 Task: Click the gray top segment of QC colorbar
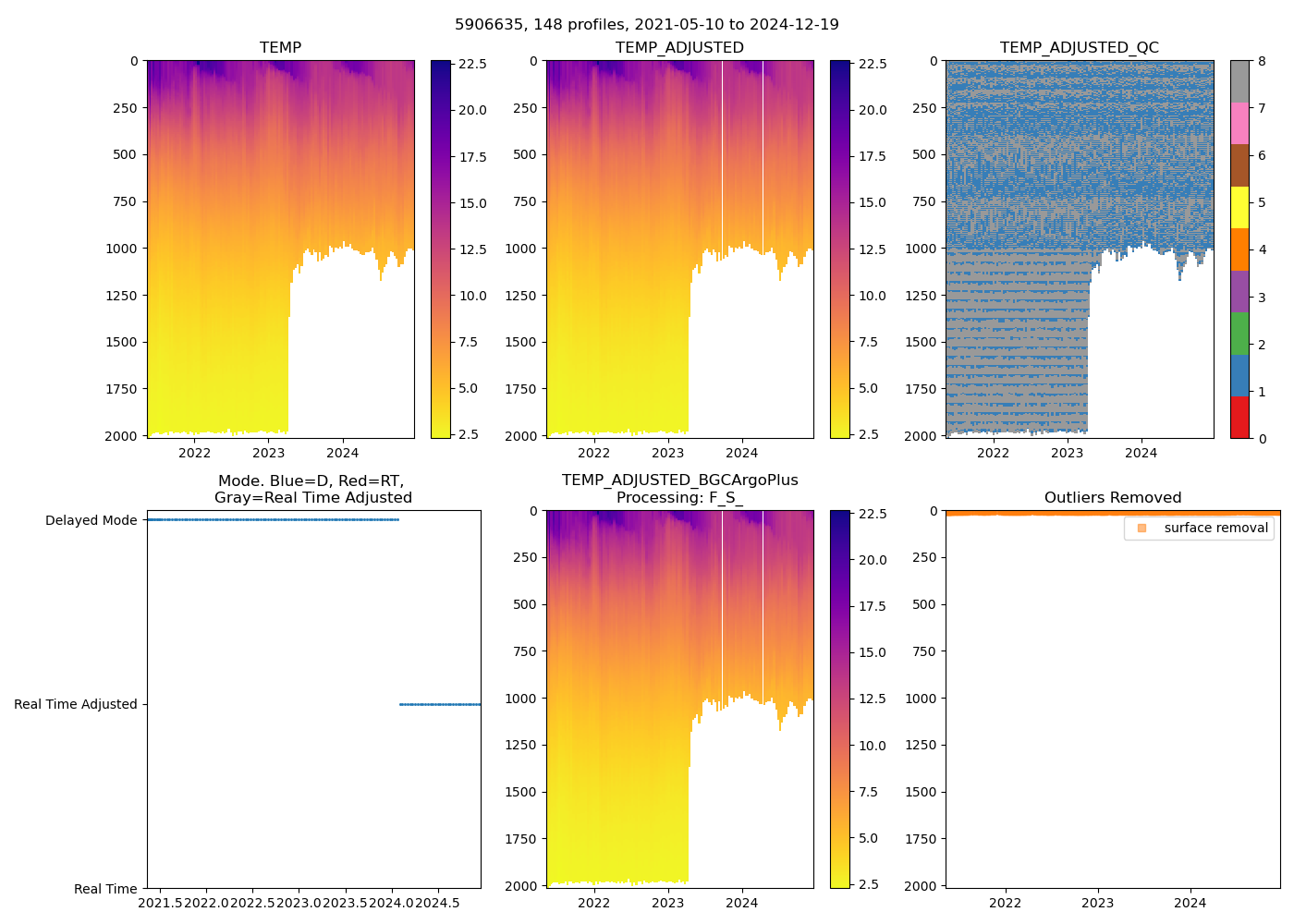click(1239, 81)
